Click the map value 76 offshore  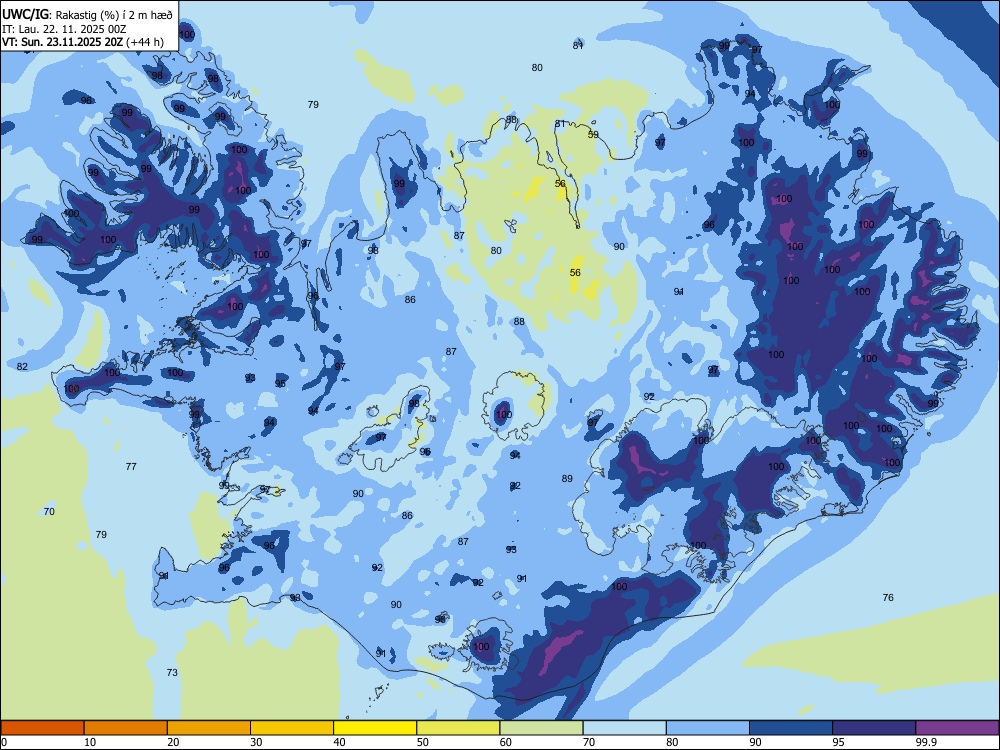(888, 598)
